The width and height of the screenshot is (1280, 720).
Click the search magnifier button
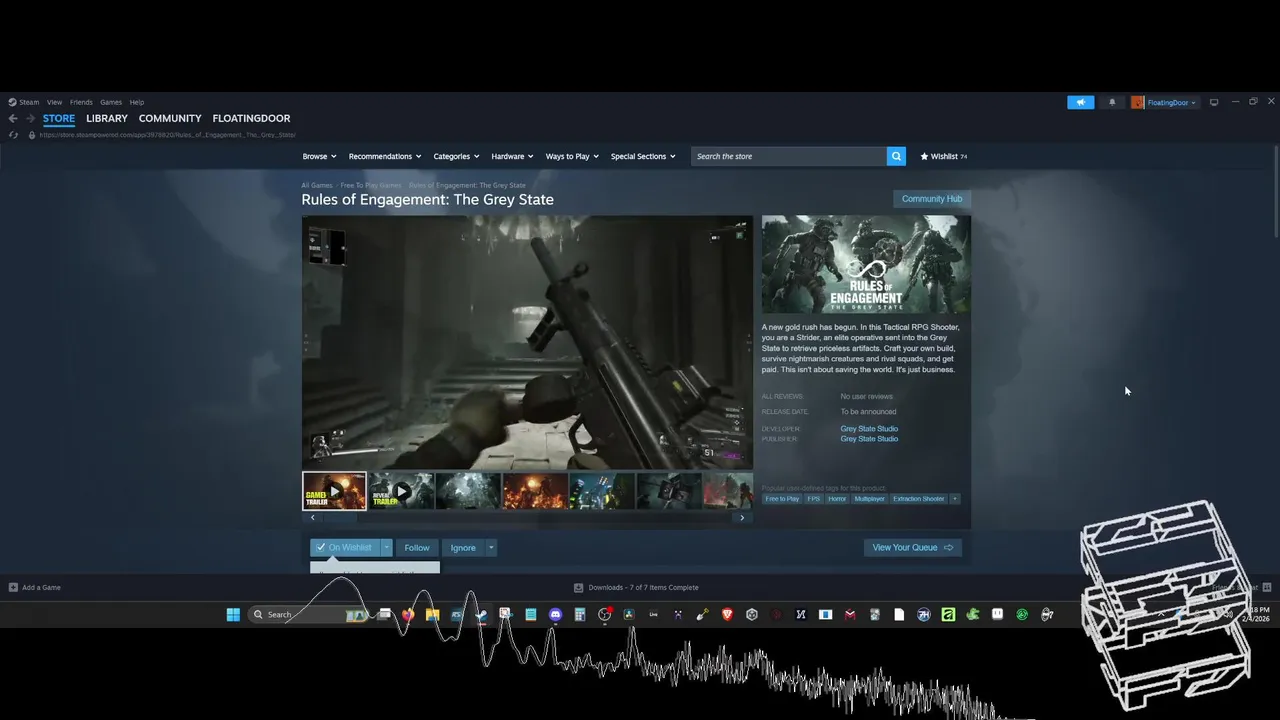click(x=896, y=156)
